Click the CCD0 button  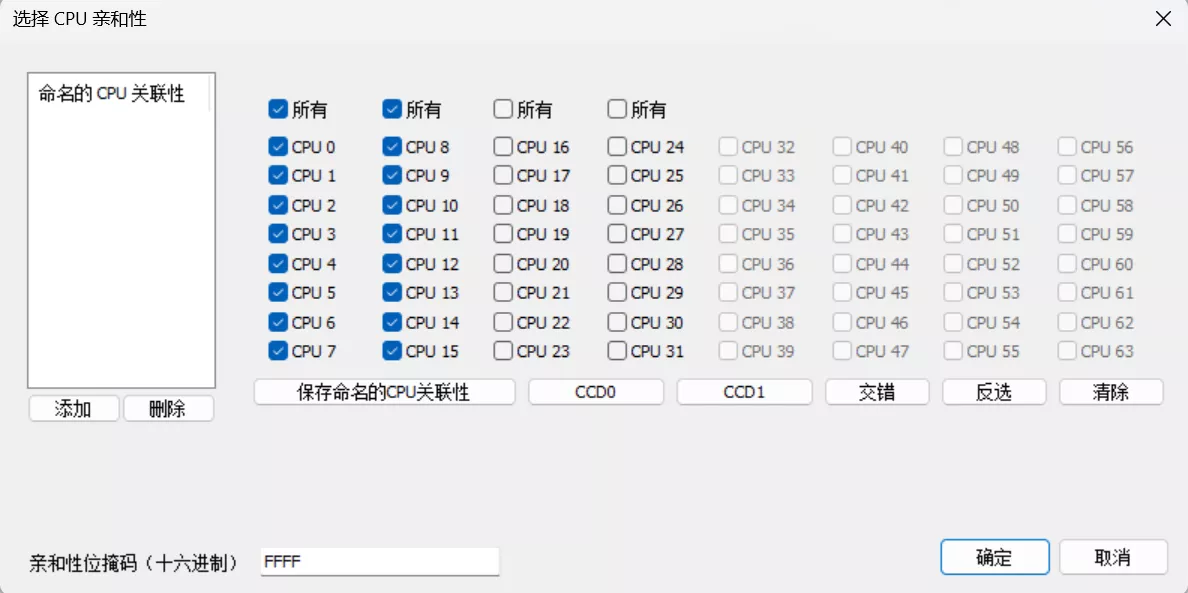[596, 392]
